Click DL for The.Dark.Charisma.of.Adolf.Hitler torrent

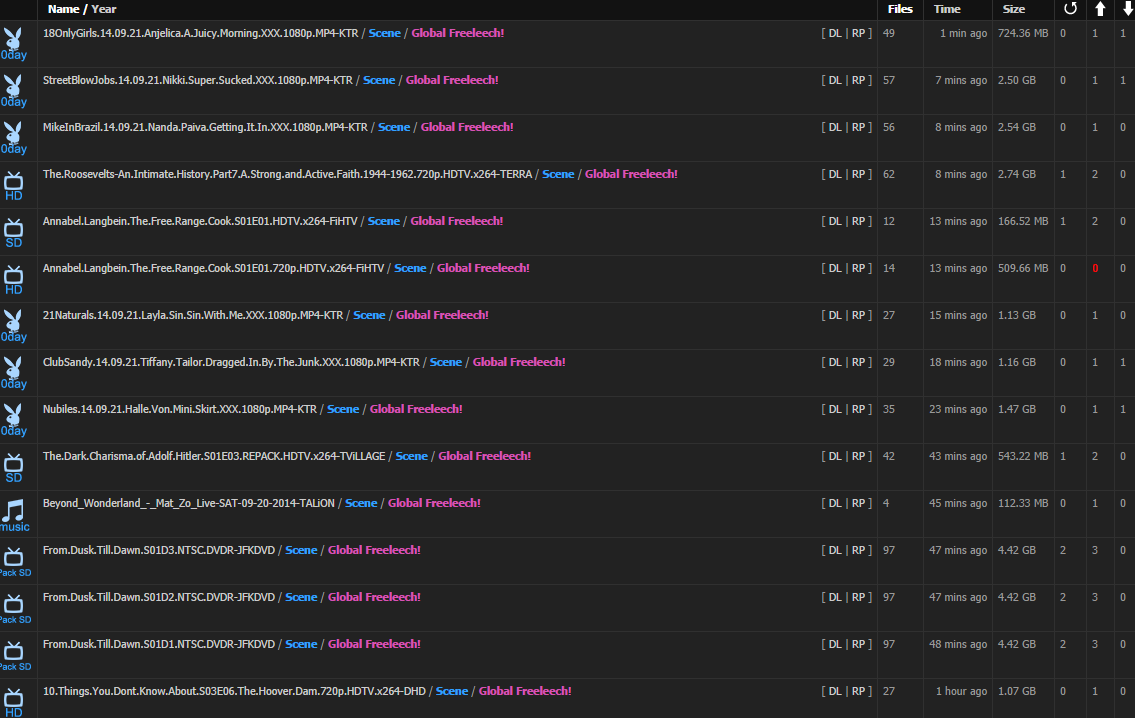(x=835, y=456)
